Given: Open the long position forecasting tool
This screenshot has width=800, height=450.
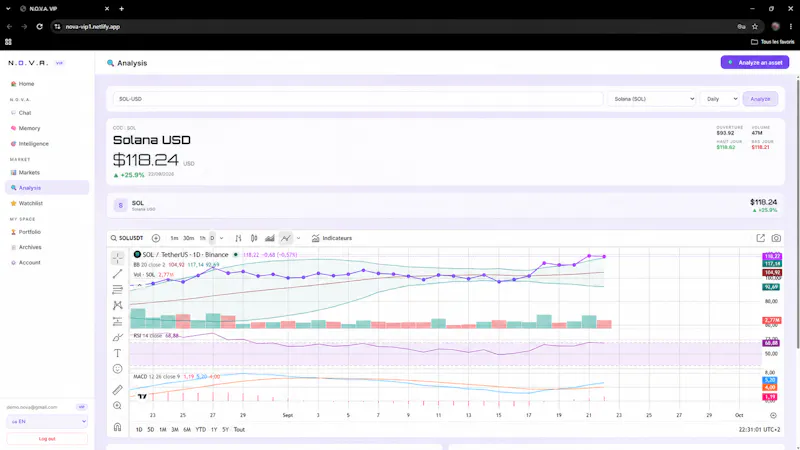Looking at the screenshot, I should coord(117,321).
